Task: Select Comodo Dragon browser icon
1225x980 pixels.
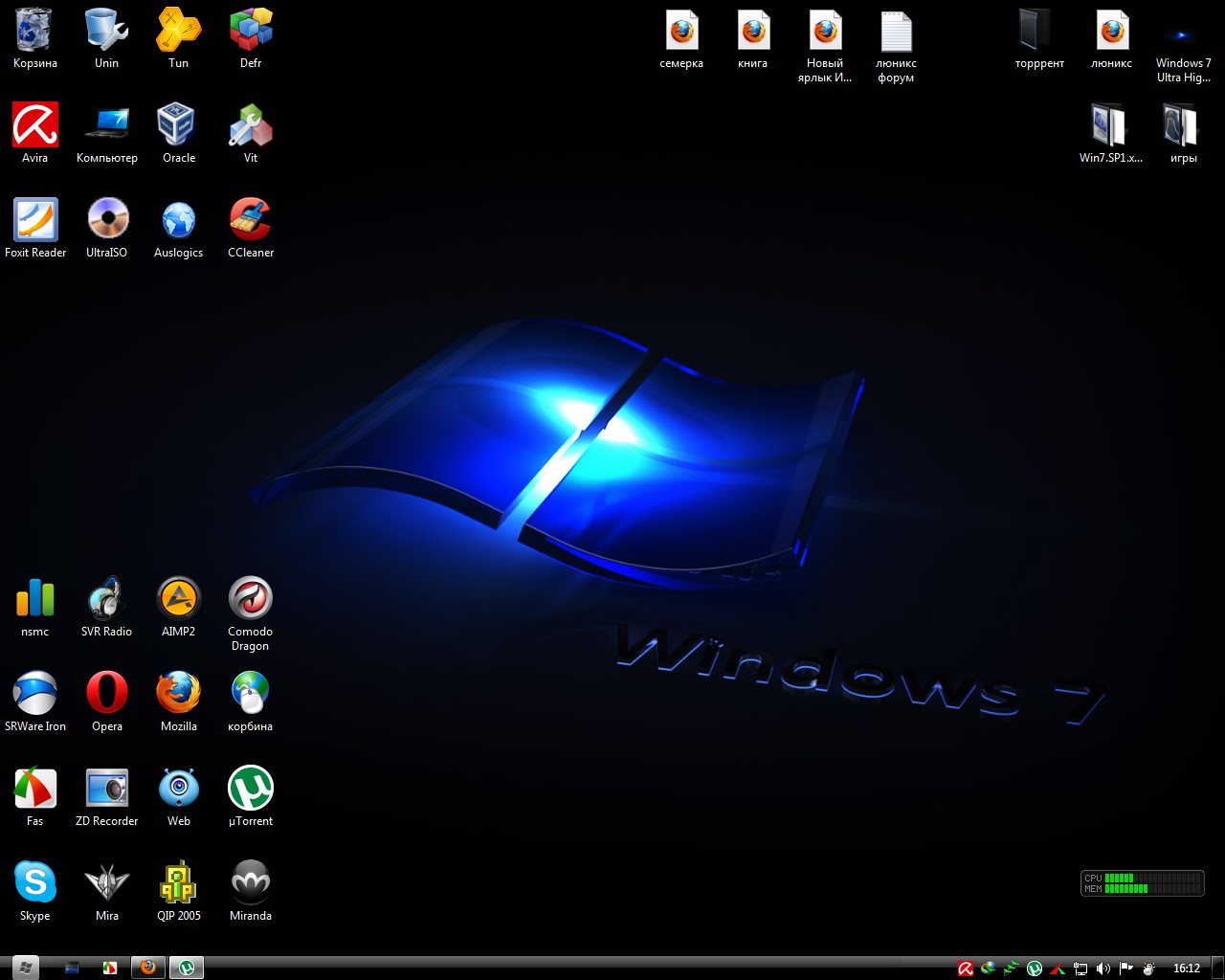Action: tap(251, 613)
